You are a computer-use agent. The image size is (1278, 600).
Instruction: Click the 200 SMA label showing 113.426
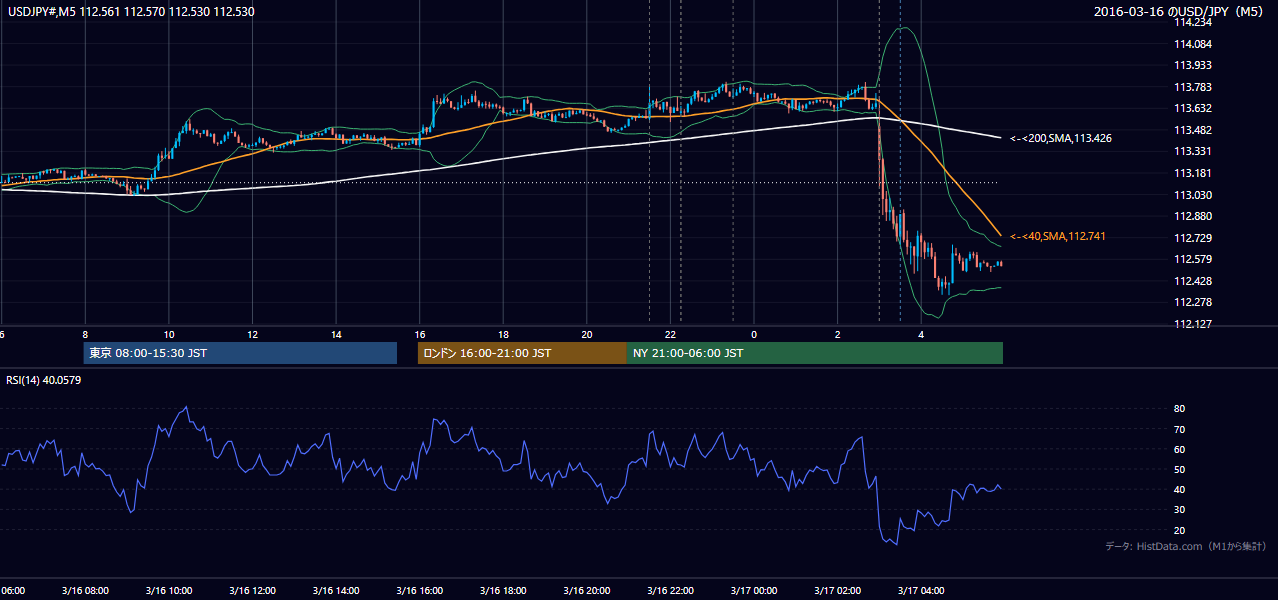1060,138
